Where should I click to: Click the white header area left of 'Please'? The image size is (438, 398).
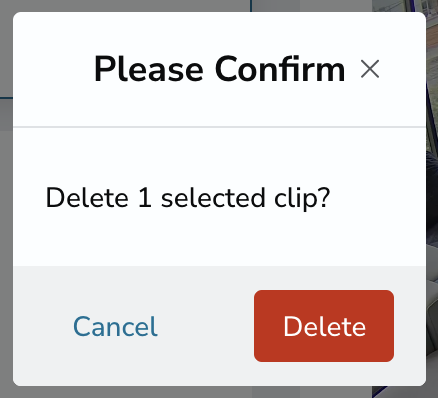pos(53,69)
